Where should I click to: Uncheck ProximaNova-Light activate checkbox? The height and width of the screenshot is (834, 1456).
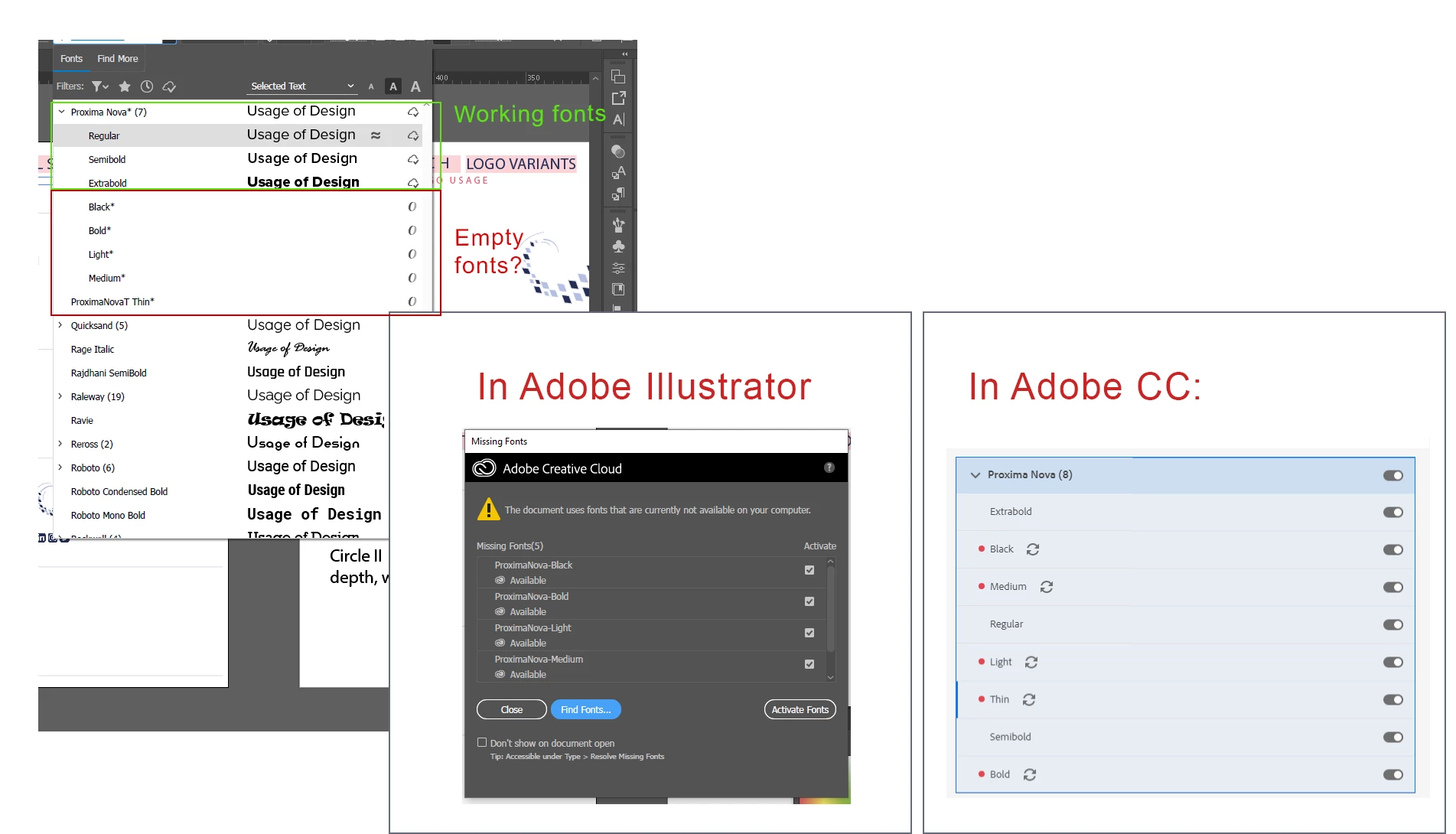[x=809, y=633]
